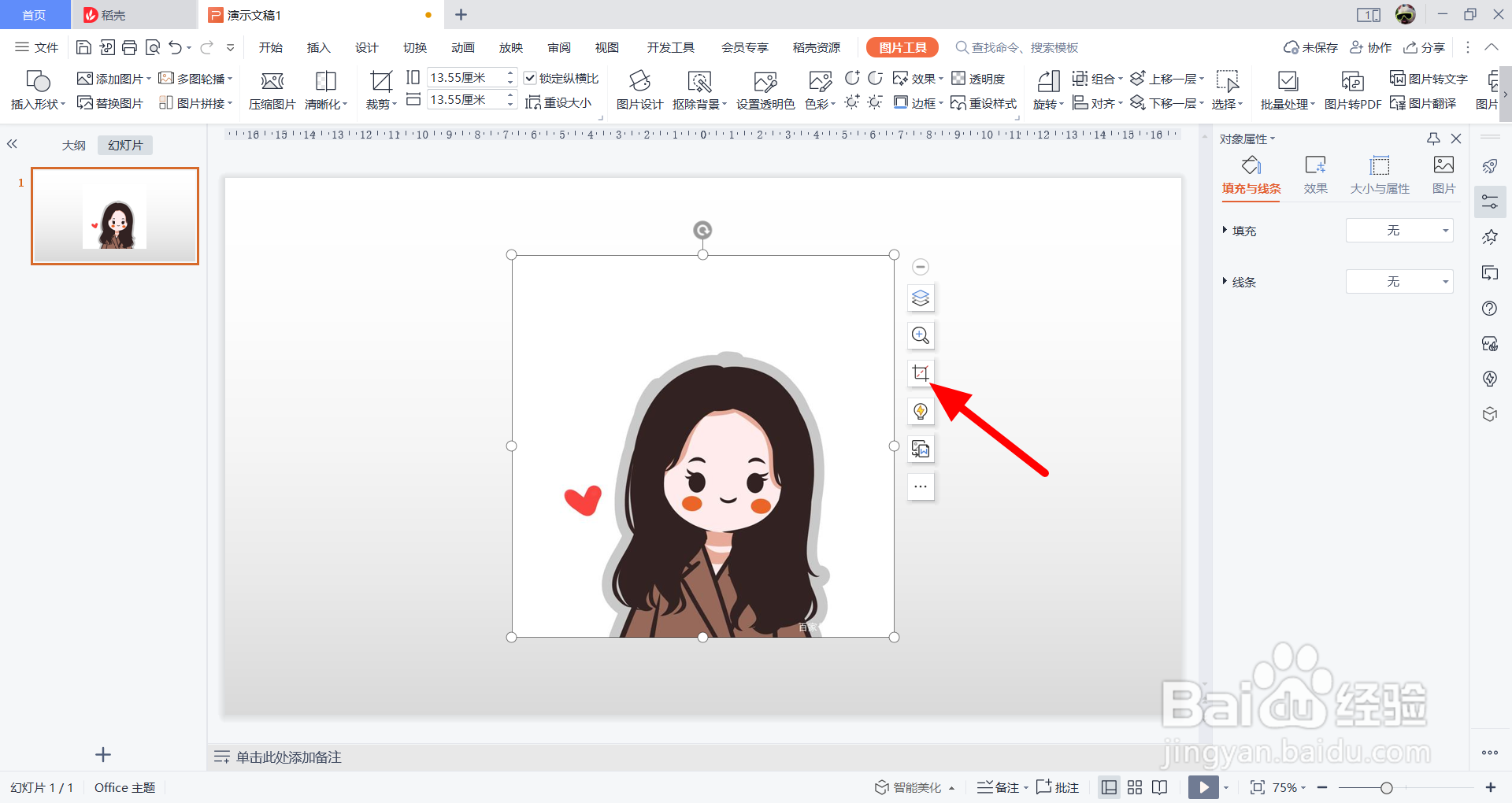Viewport: 1512px width, 803px height.
Task: Click the height field showing 13.55厘米
Action: pos(472,78)
